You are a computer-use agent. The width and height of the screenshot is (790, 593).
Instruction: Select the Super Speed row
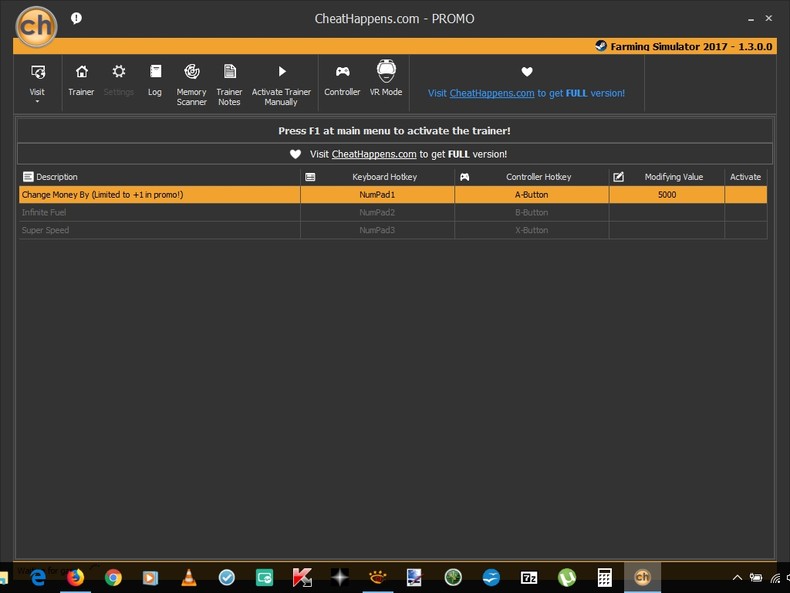[x=393, y=230]
